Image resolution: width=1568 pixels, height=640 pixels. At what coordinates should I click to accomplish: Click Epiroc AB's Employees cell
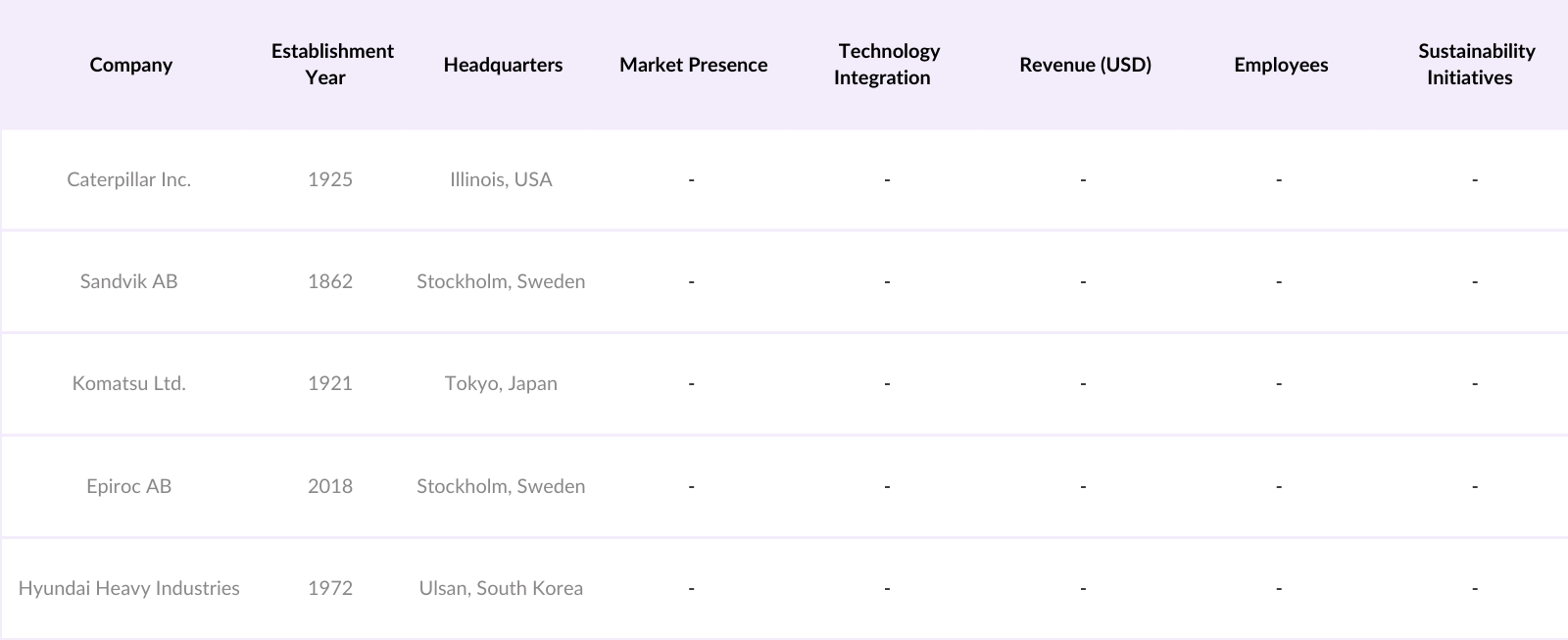tap(1279, 486)
